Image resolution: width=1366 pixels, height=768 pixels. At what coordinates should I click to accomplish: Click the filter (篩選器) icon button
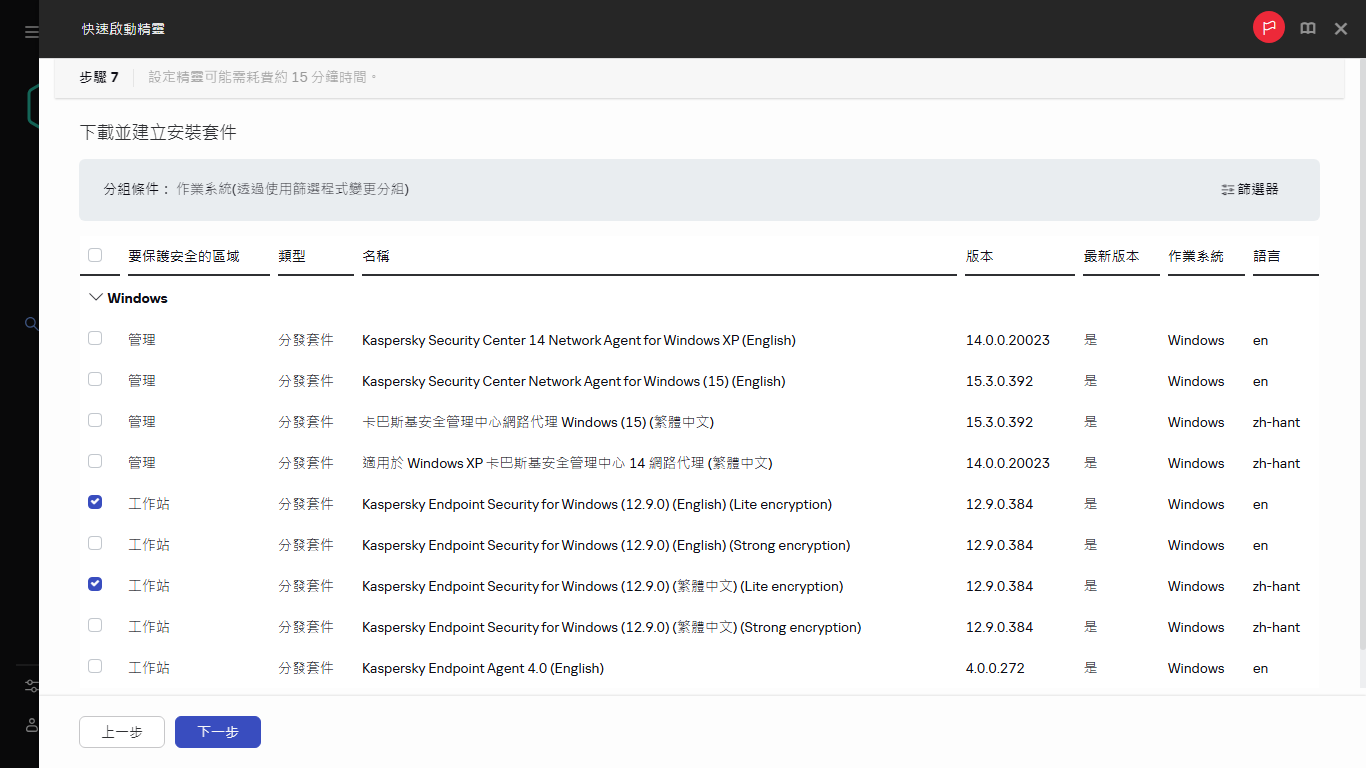tap(1249, 189)
